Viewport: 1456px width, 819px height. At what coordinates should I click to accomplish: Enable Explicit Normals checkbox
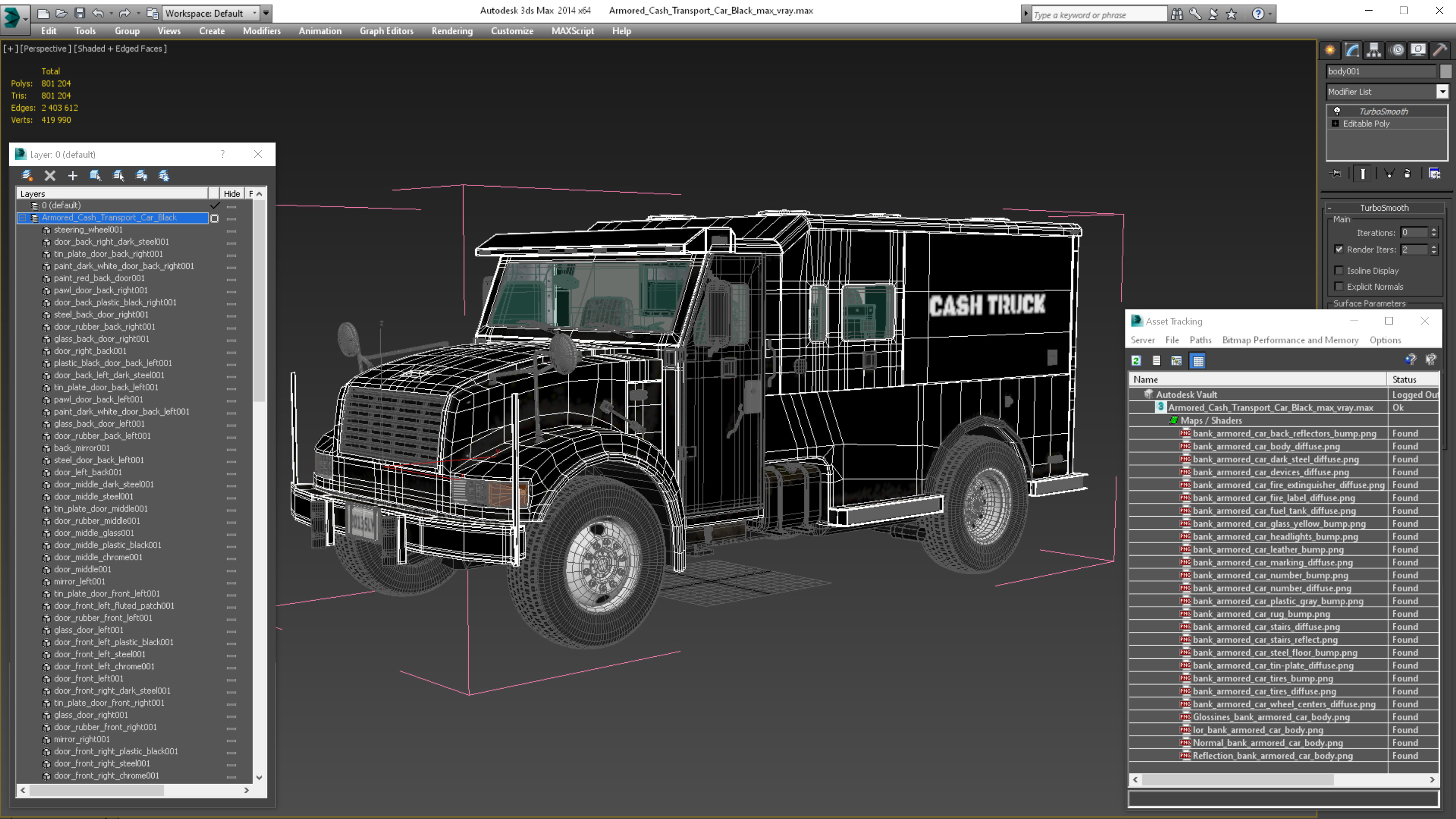1339,287
